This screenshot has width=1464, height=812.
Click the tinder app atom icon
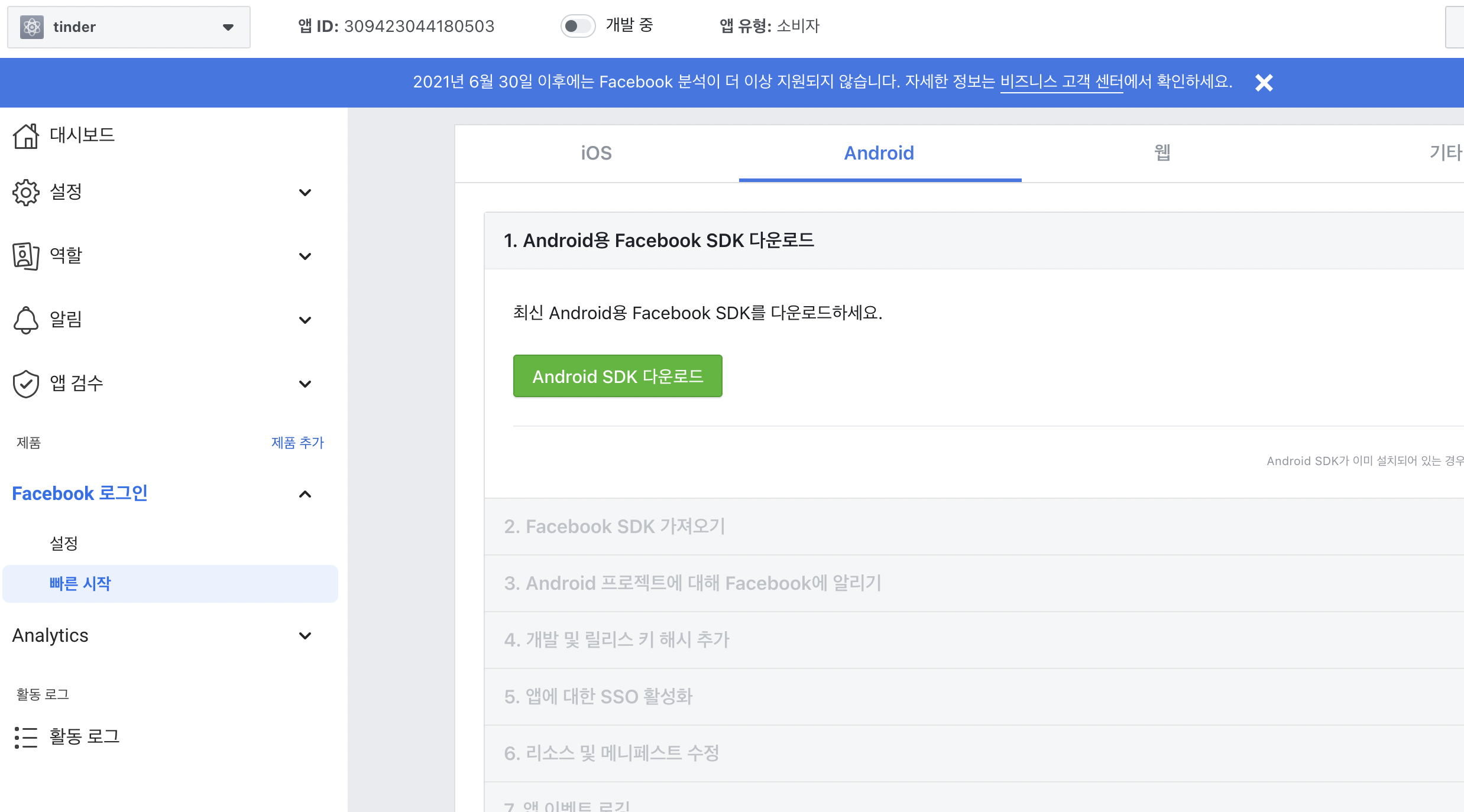(32, 27)
